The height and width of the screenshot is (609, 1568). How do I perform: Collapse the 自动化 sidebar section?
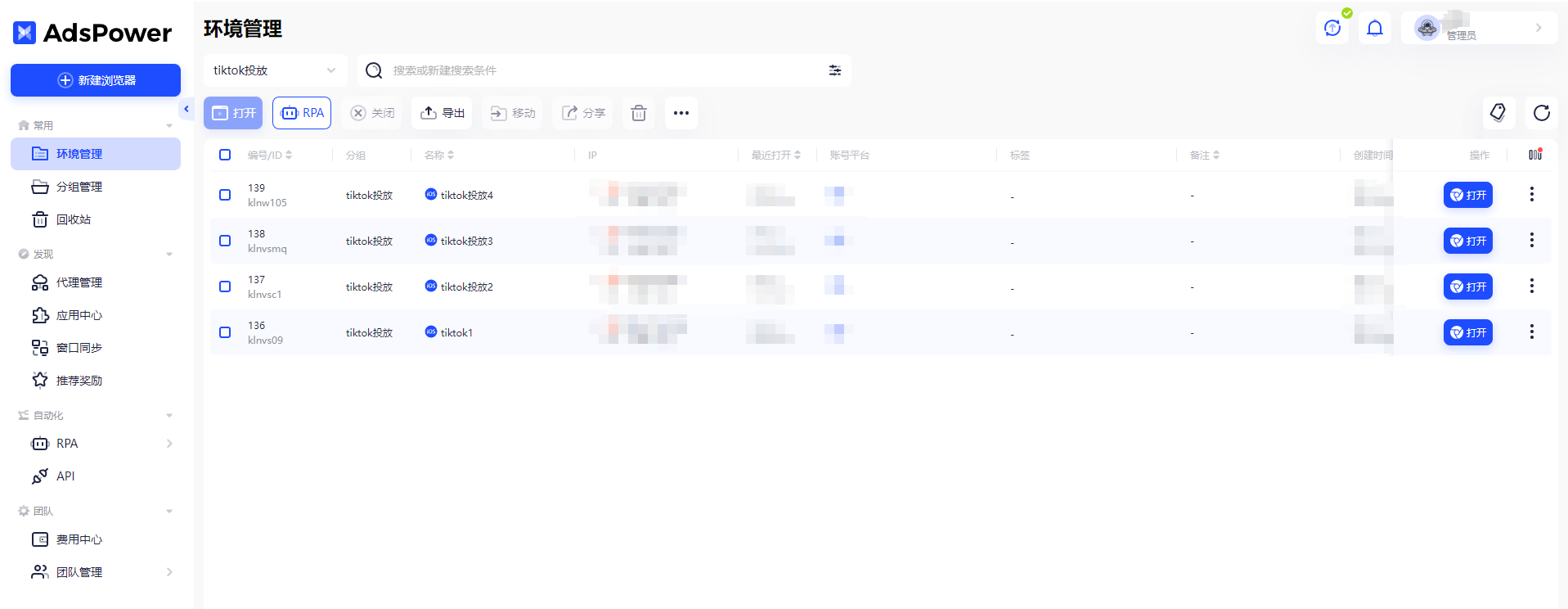(169, 416)
